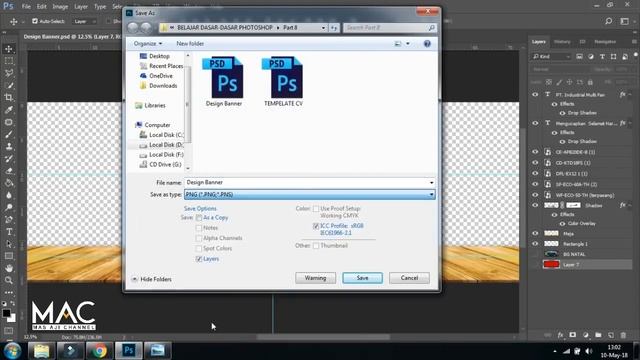This screenshot has width=640, height=360.
Task: Toggle the As a Copy checkbox
Action: 199,218
